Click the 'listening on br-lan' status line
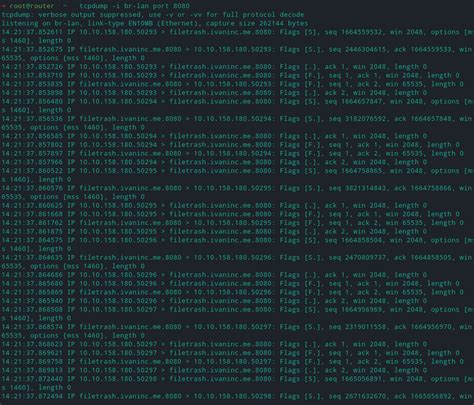The image size is (474, 405). coord(155,23)
